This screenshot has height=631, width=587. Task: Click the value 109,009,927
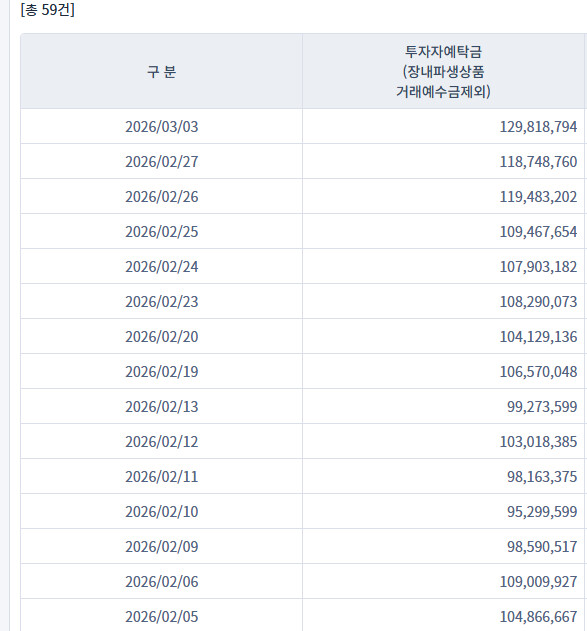(538, 582)
